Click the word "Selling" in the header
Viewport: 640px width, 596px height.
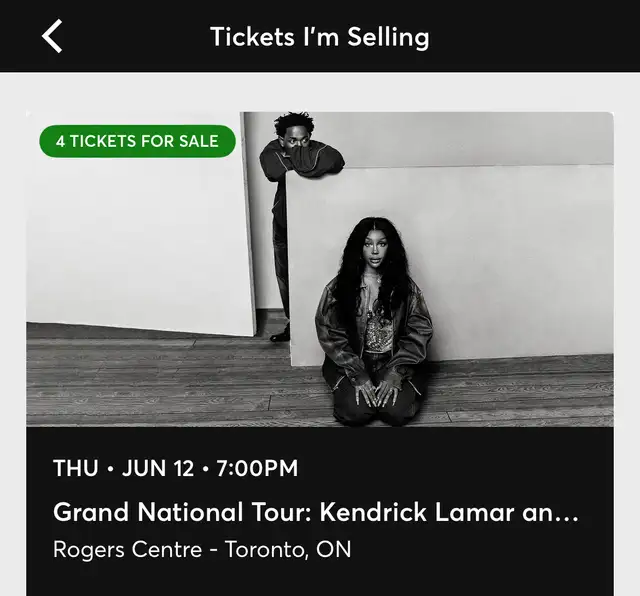[x=388, y=38]
